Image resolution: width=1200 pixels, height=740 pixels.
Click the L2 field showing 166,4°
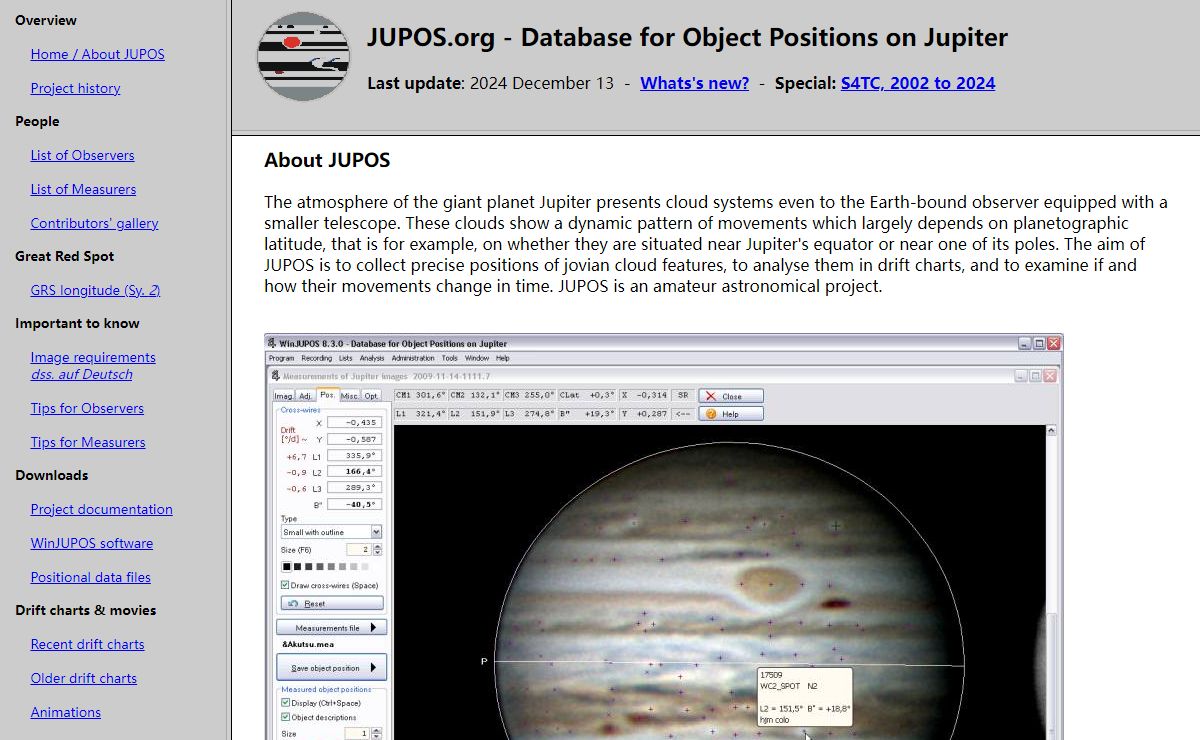point(354,471)
